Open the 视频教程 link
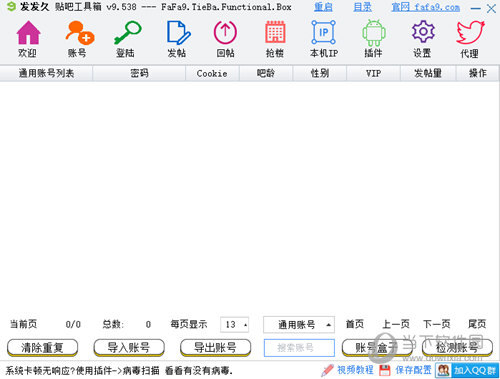 (355, 370)
